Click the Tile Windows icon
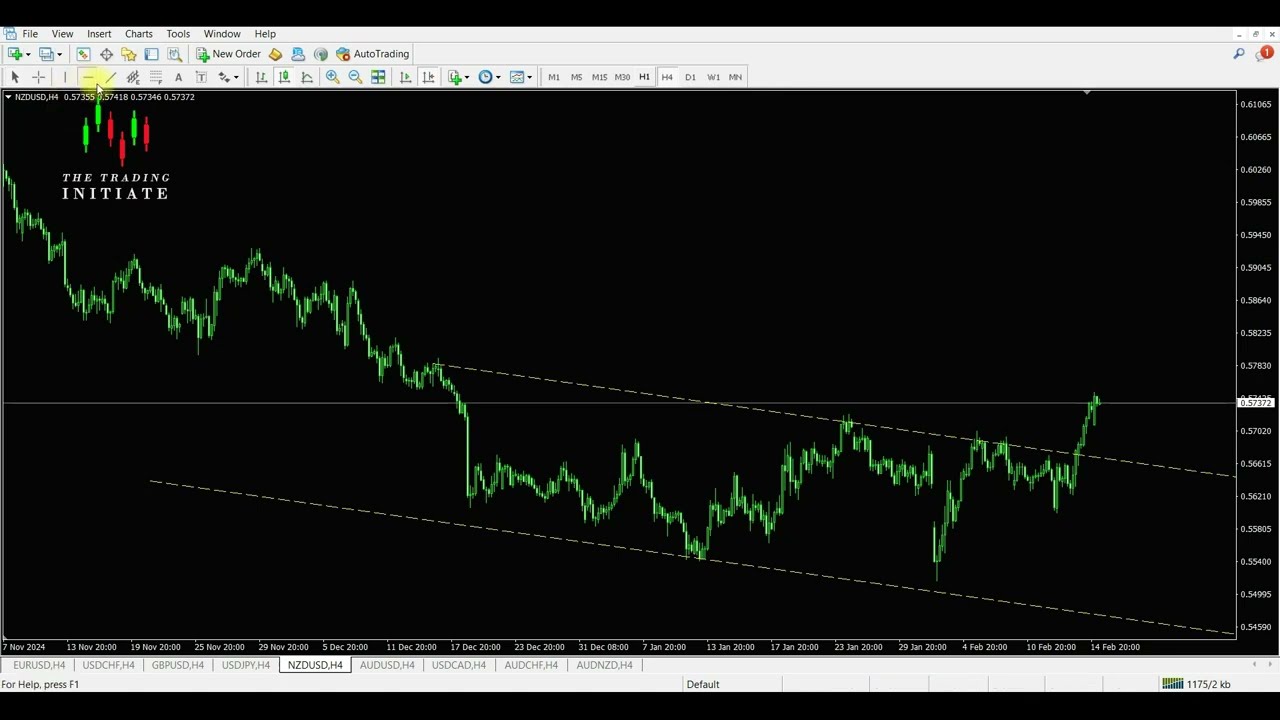 [378, 77]
